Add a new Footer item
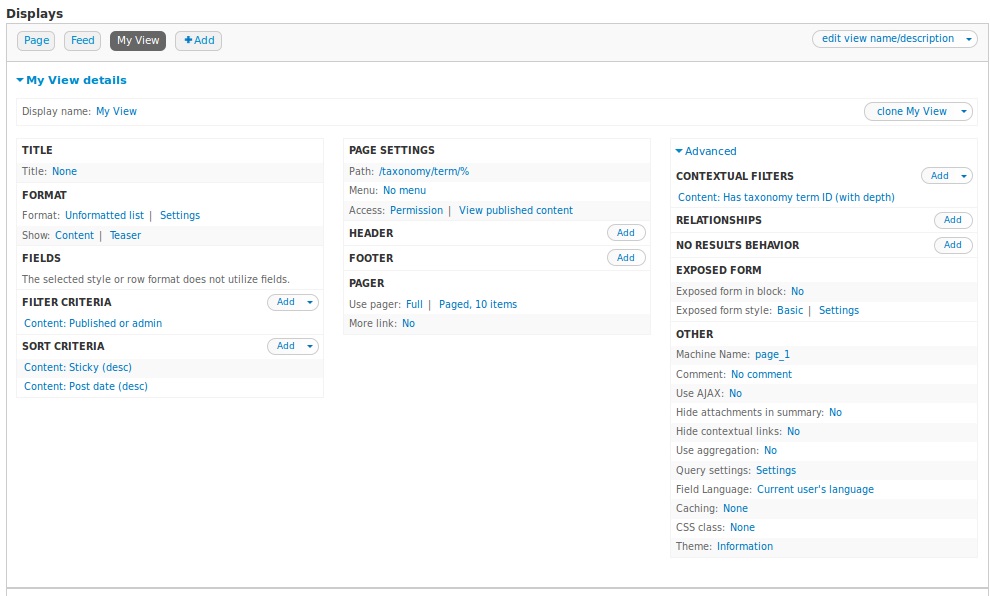Image resolution: width=990 pixels, height=596 pixels. tap(625, 258)
